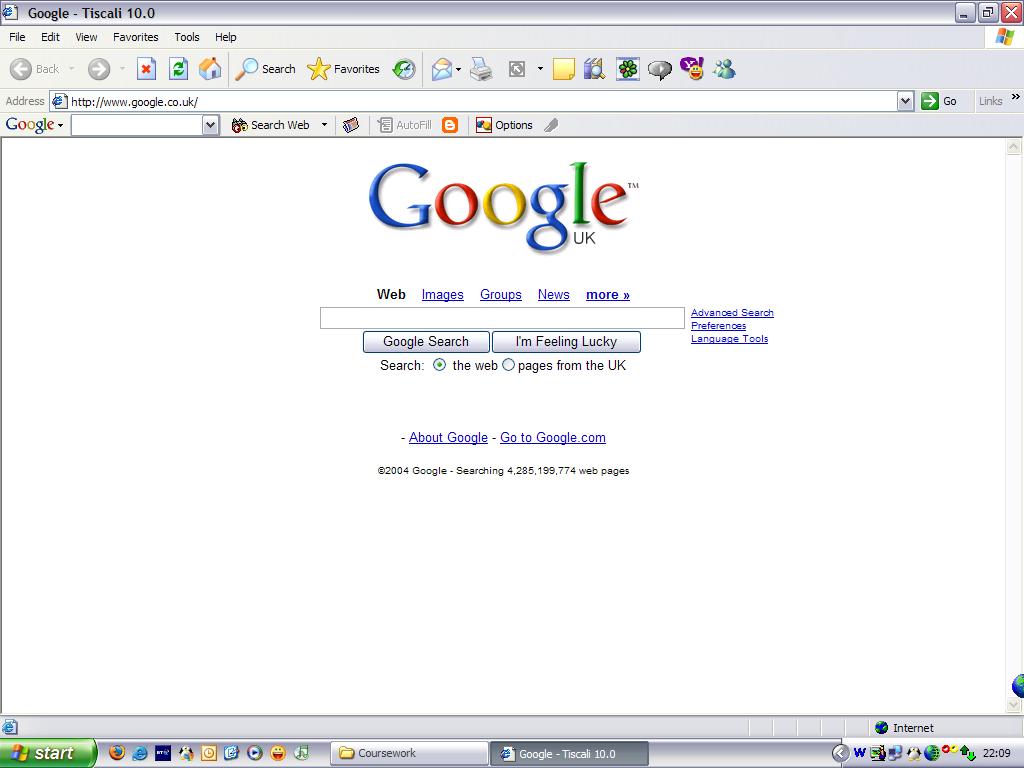Open the Google toolbar search box dropdown

[210, 125]
